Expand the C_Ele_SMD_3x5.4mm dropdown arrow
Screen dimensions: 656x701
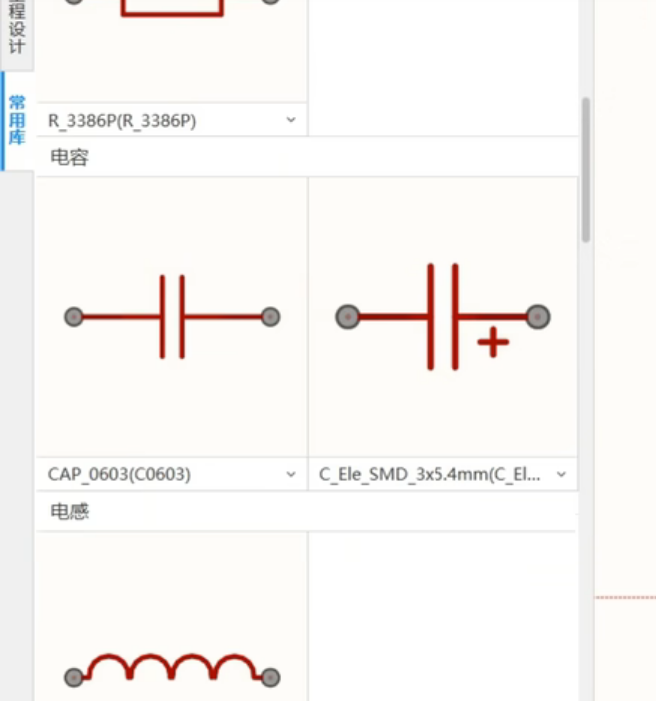(x=562, y=474)
